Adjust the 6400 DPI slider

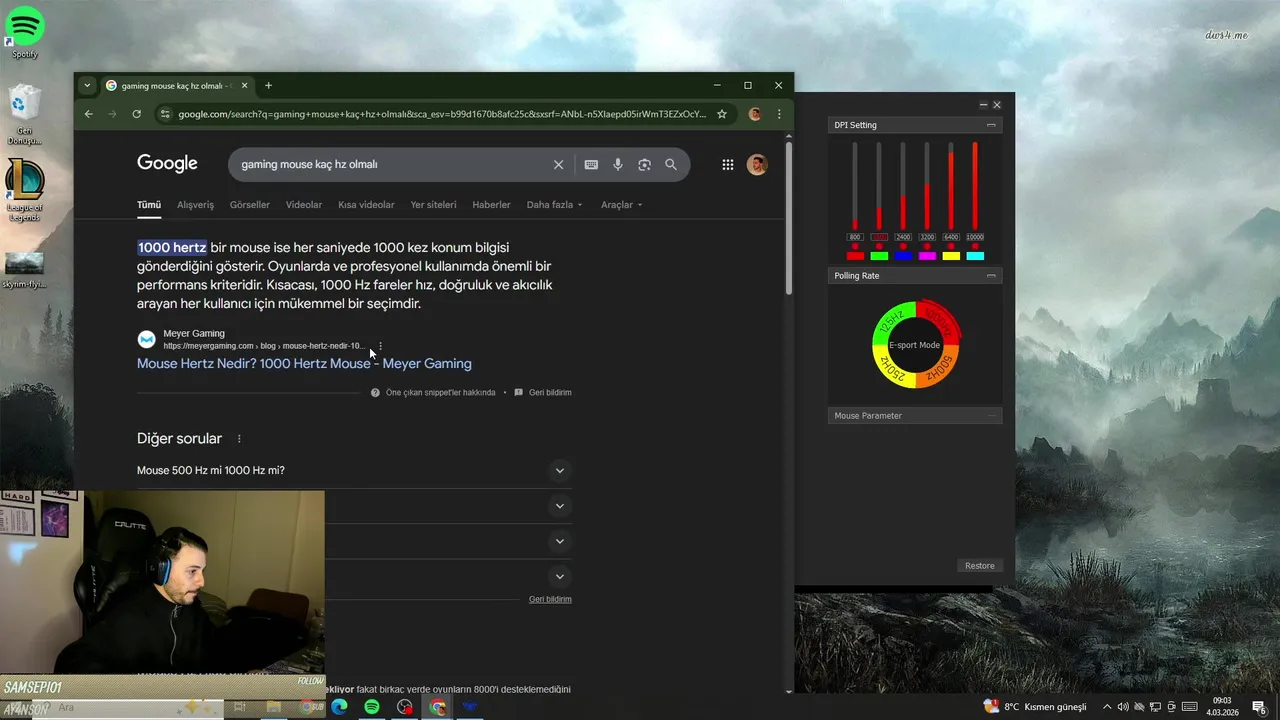point(951,186)
